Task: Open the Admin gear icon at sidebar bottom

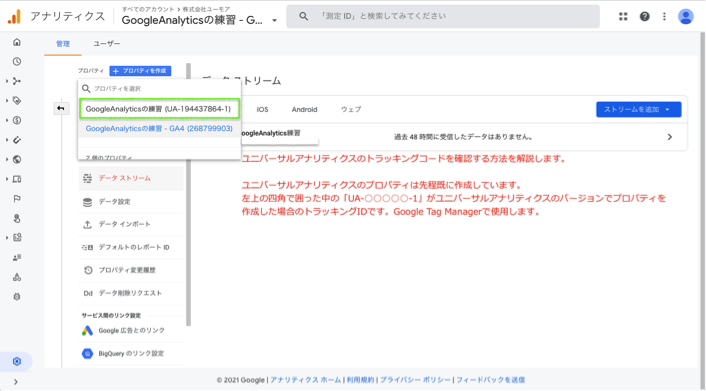Action: click(17, 361)
